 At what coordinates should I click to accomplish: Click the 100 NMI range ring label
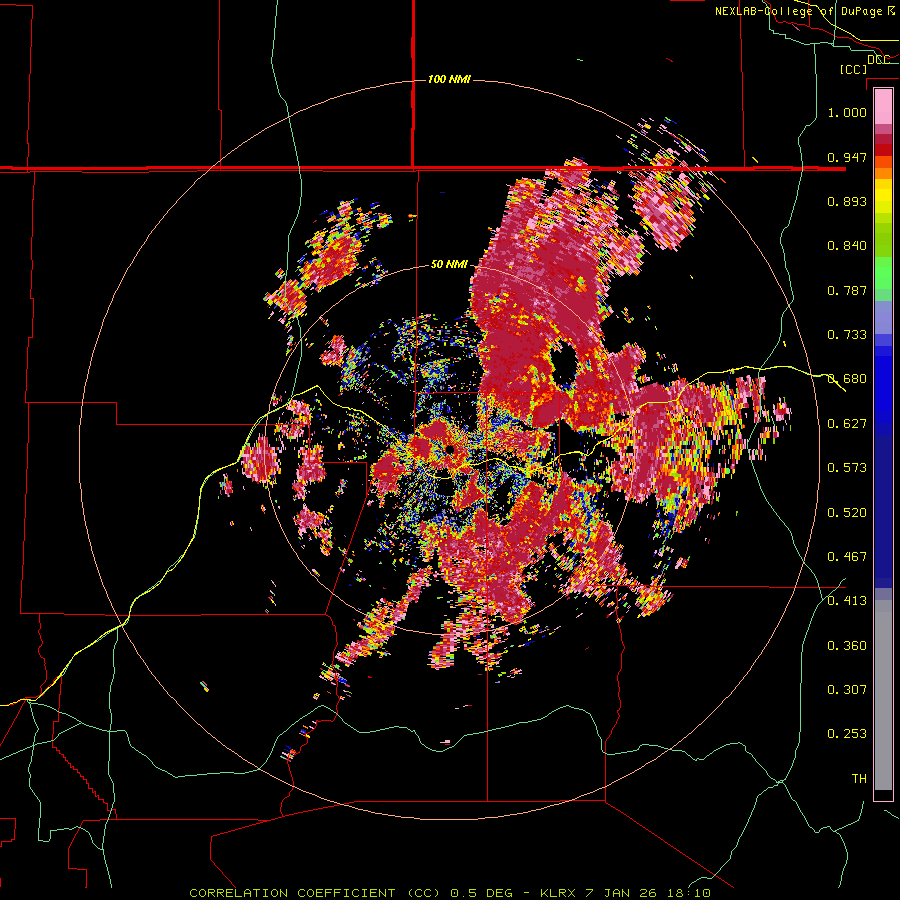(449, 79)
